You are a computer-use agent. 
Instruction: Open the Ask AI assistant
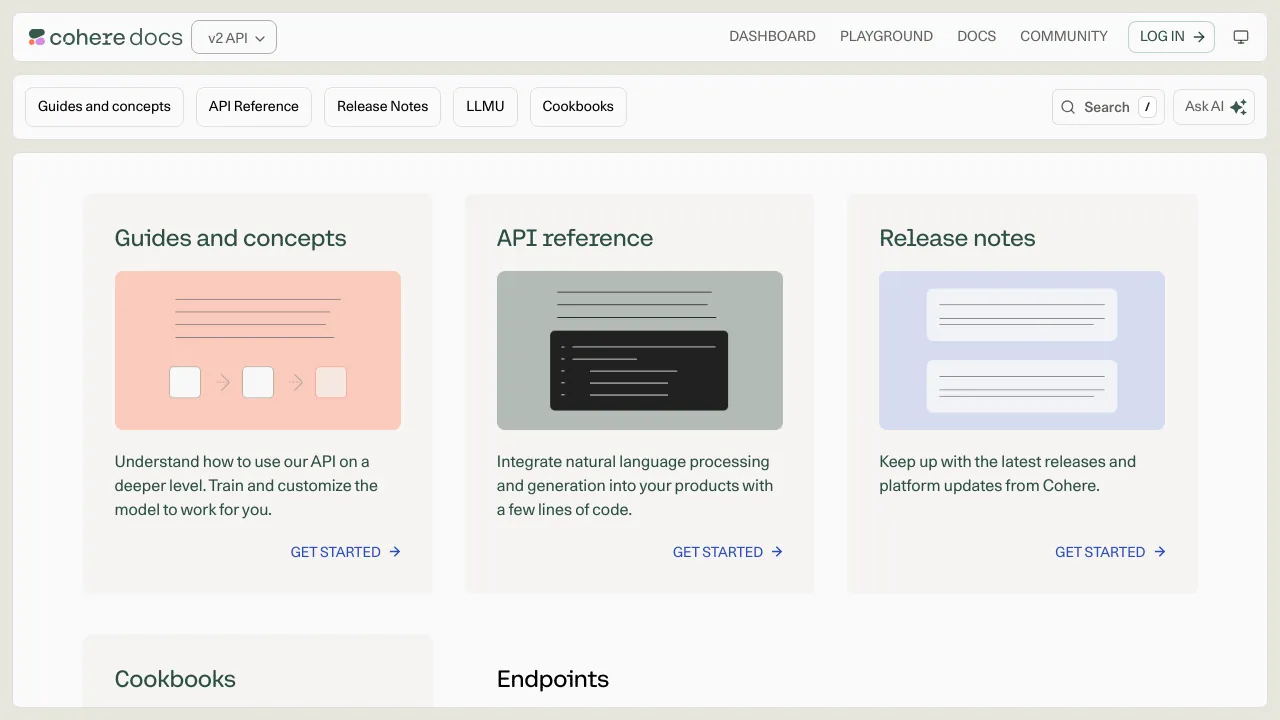point(1214,107)
